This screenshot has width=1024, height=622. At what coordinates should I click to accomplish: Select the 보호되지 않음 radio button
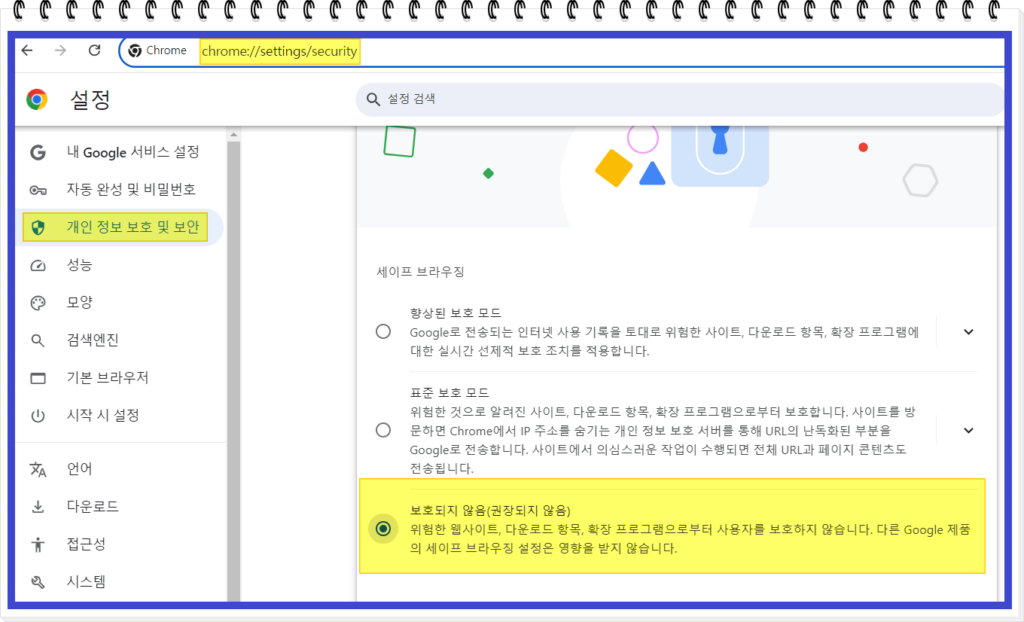point(383,528)
